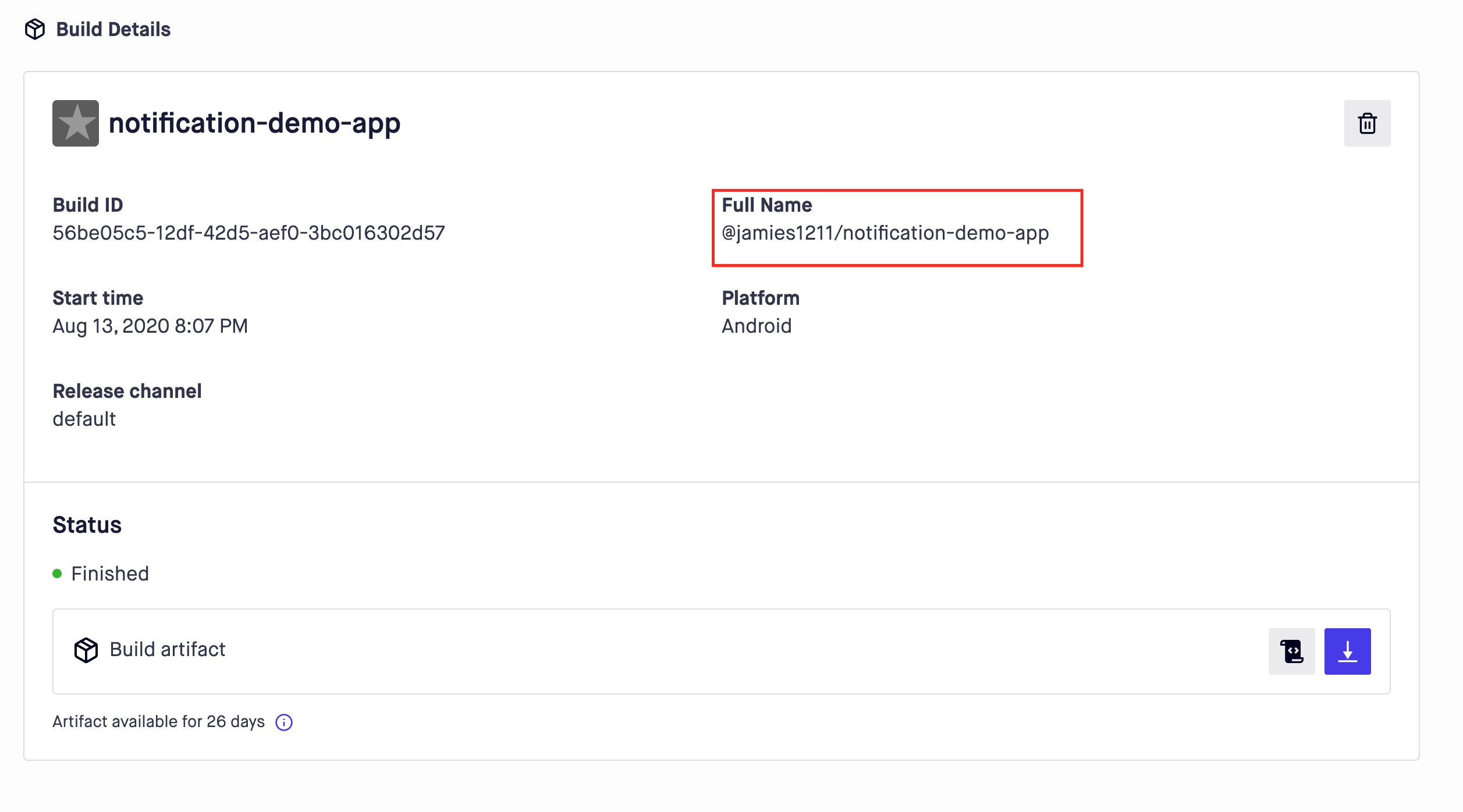This screenshot has width=1463, height=812.
Task: View build logs via the code scroll icon
Action: pyautogui.click(x=1292, y=651)
